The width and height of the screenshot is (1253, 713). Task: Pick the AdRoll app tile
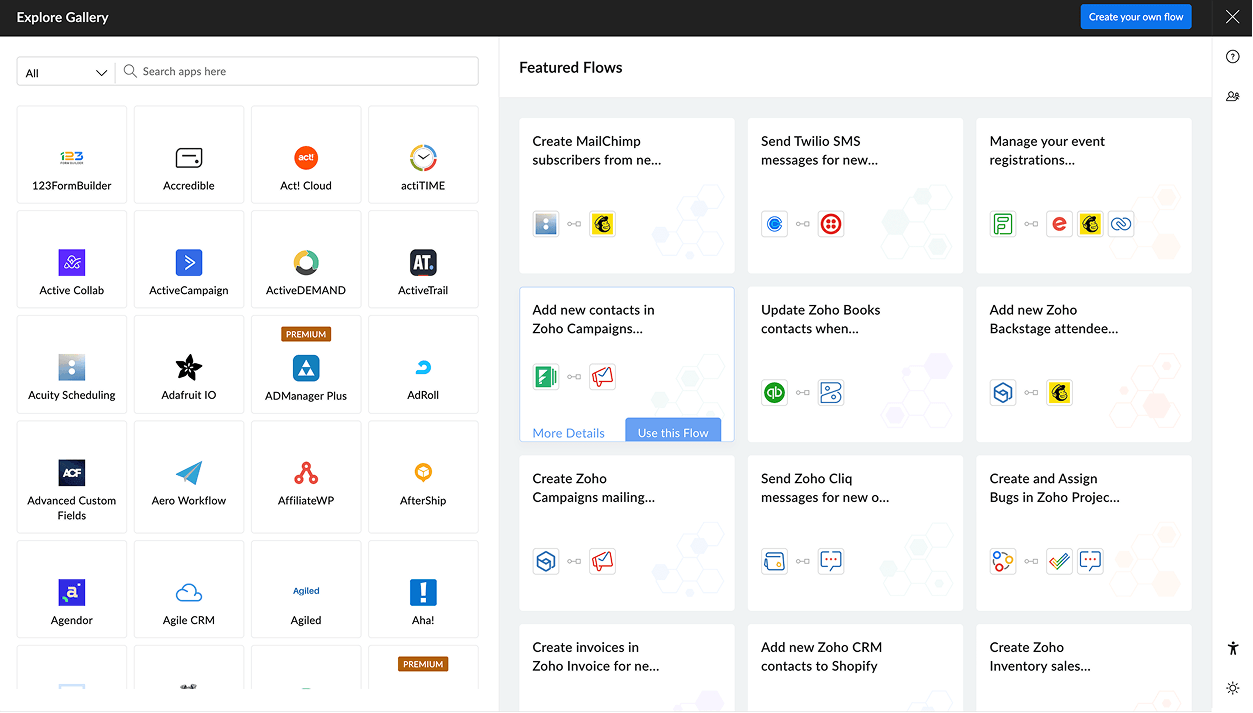tap(423, 365)
